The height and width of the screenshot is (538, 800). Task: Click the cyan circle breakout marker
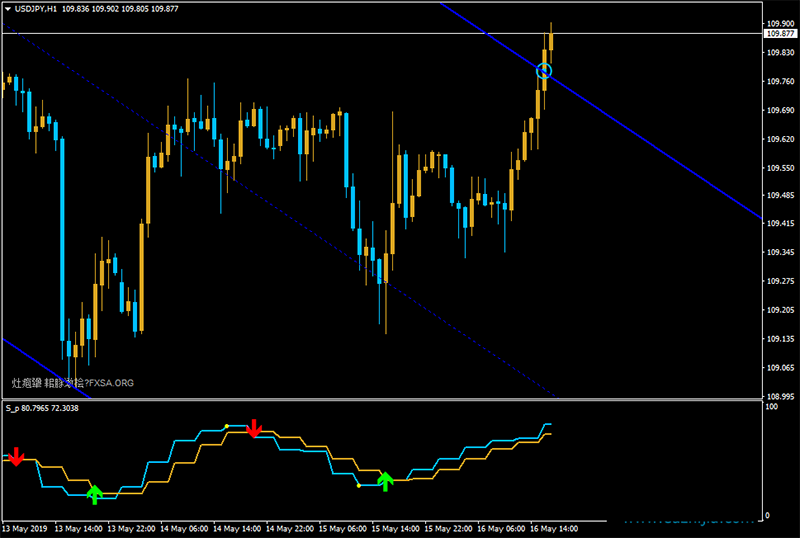click(544, 70)
